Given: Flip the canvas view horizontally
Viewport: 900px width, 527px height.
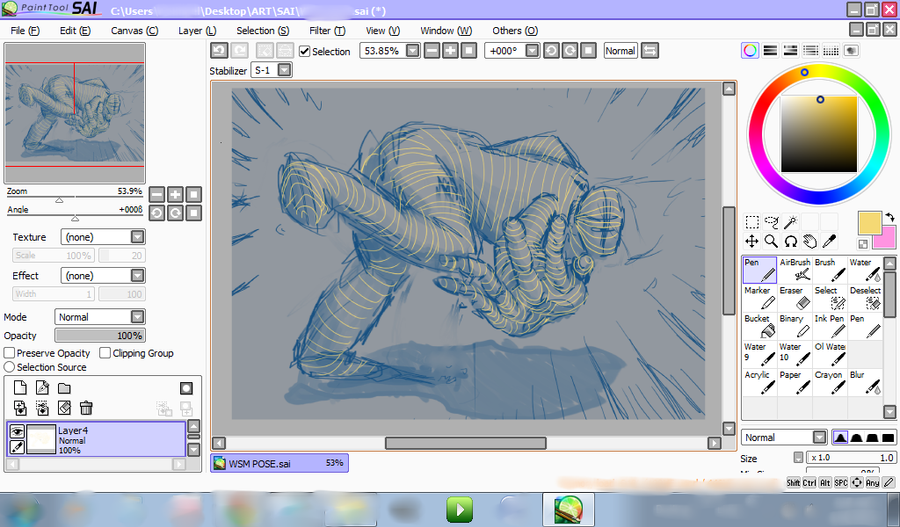Looking at the screenshot, I should pos(650,51).
